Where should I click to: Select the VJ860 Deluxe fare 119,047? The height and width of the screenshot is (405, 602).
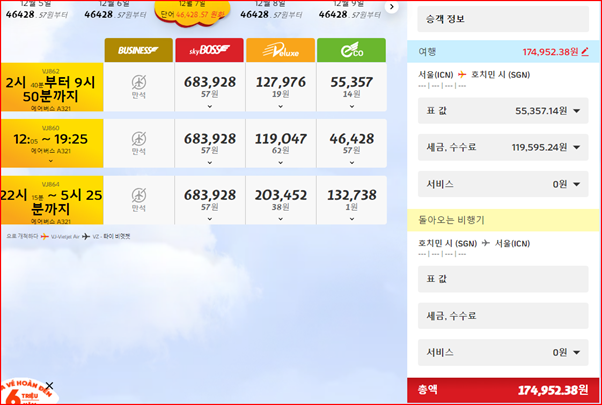281,143
